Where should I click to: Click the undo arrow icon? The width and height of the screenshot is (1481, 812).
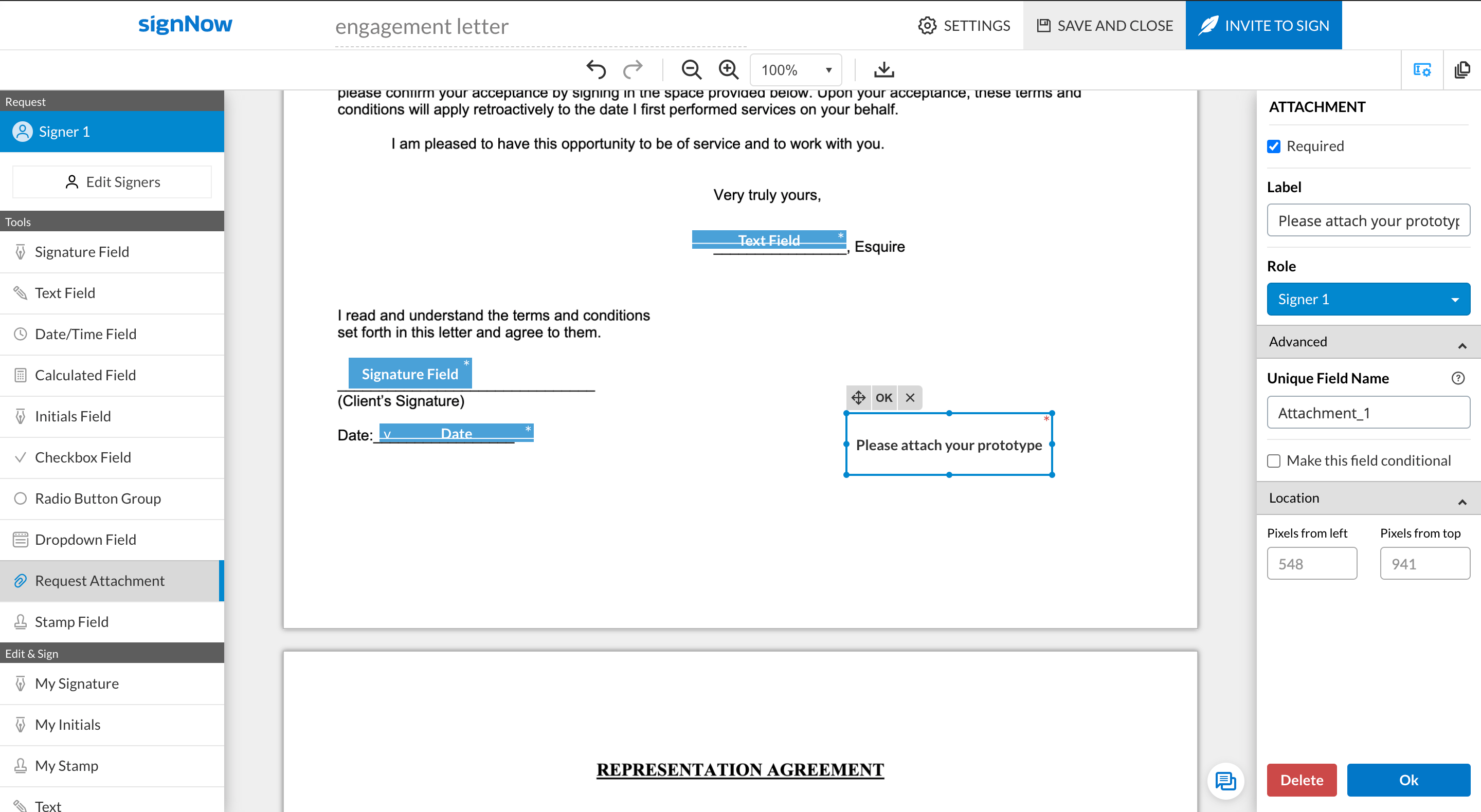[596, 69]
